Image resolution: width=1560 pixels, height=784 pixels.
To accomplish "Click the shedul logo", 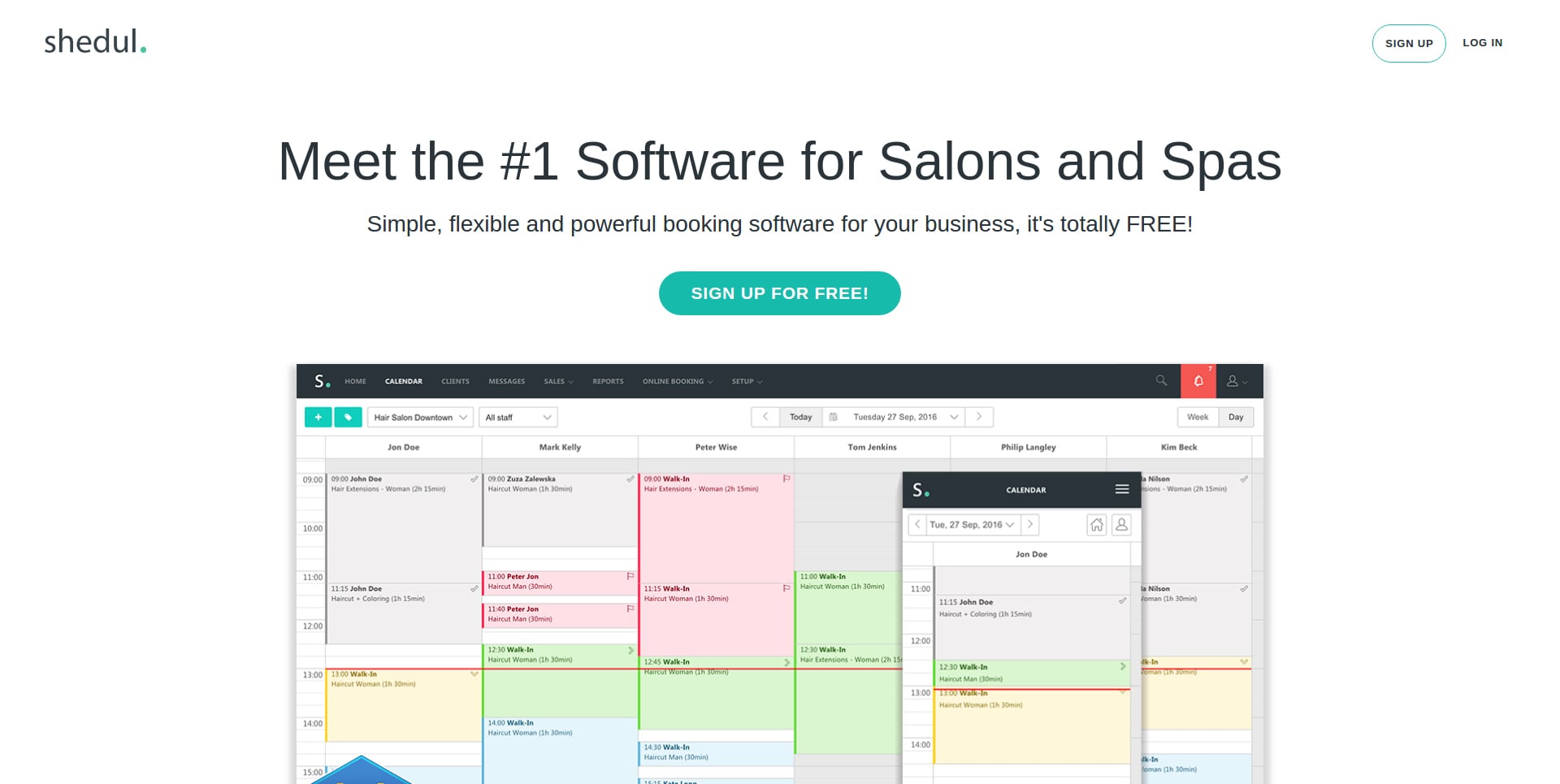I will click(95, 41).
